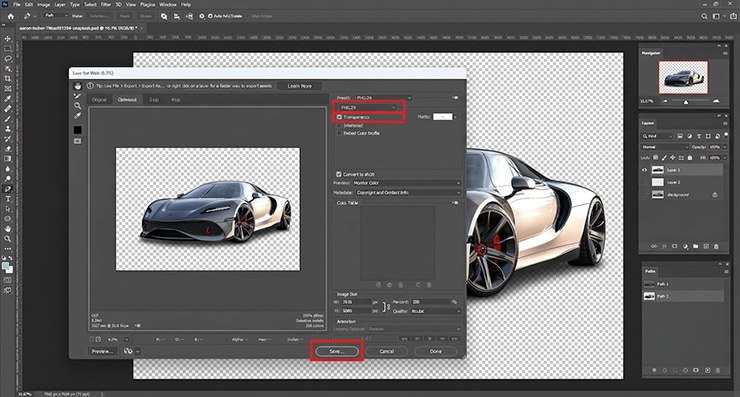Uncheck the Transparency checkbox
This screenshot has height=397, width=740.
(339, 117)
